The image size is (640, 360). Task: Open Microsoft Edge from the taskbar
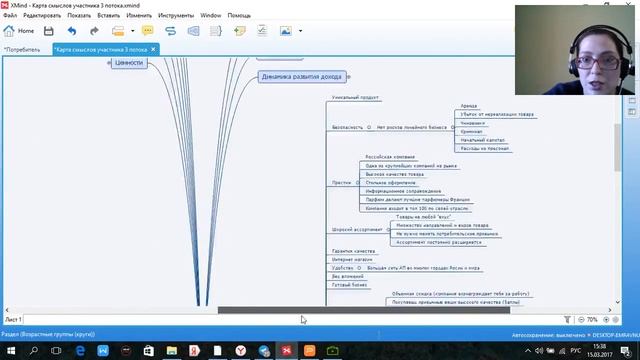80,351
